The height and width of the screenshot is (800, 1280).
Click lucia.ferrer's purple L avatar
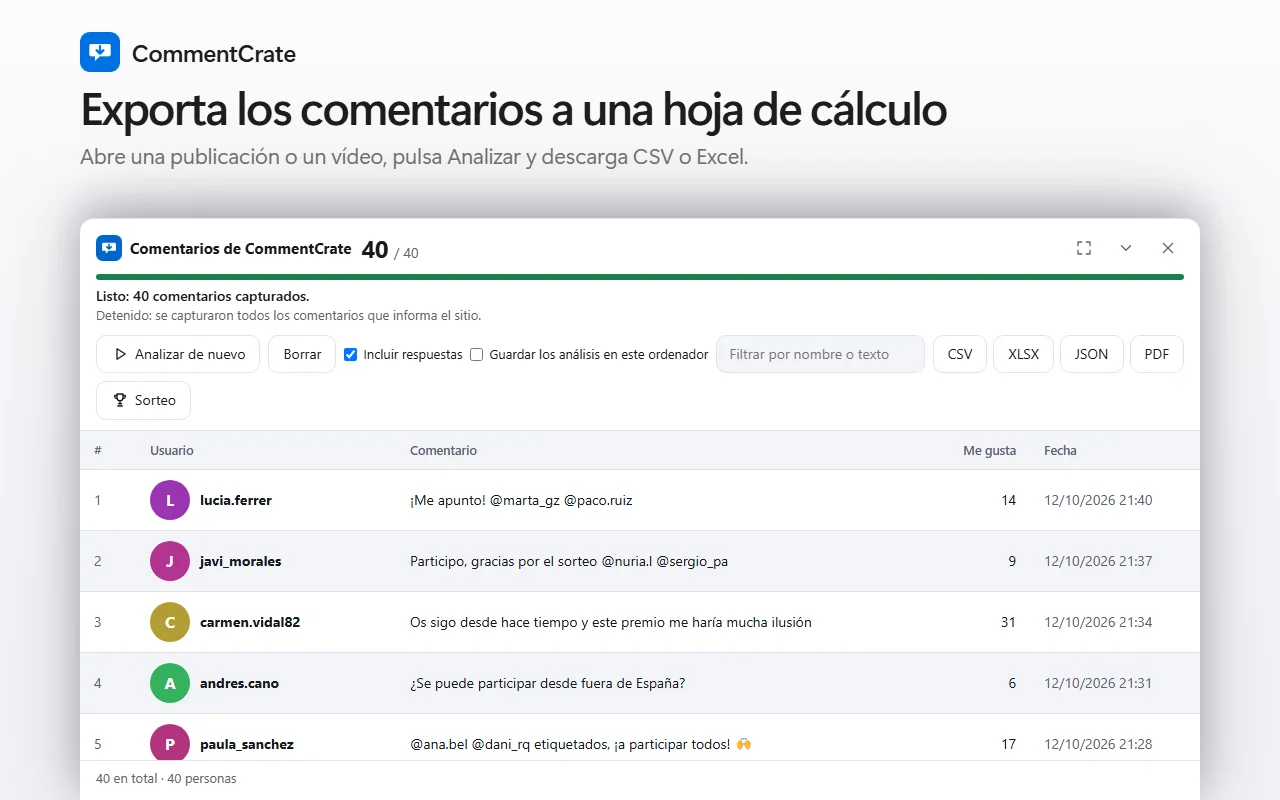click(x=170, y=500)
